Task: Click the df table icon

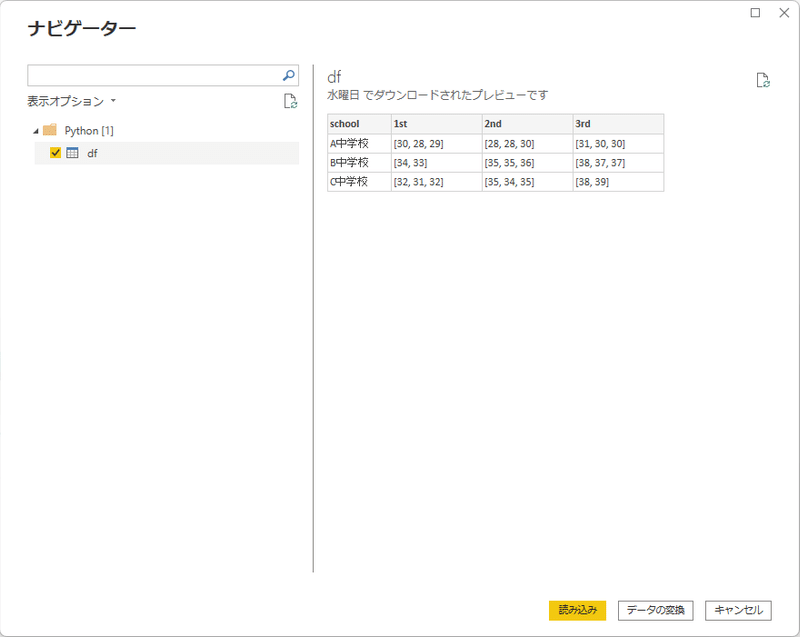Action: tap(72, 152)
